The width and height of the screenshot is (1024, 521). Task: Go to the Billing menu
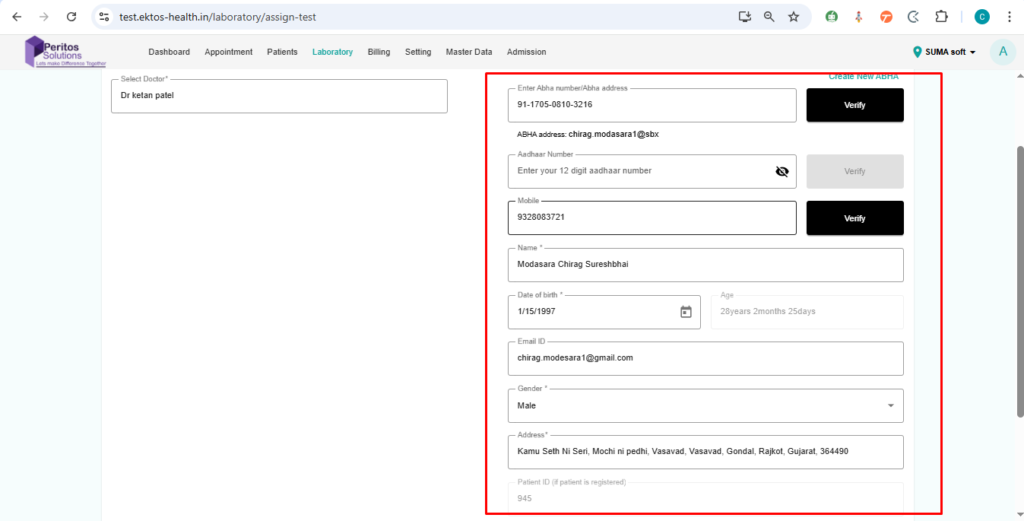click(379, 52)
